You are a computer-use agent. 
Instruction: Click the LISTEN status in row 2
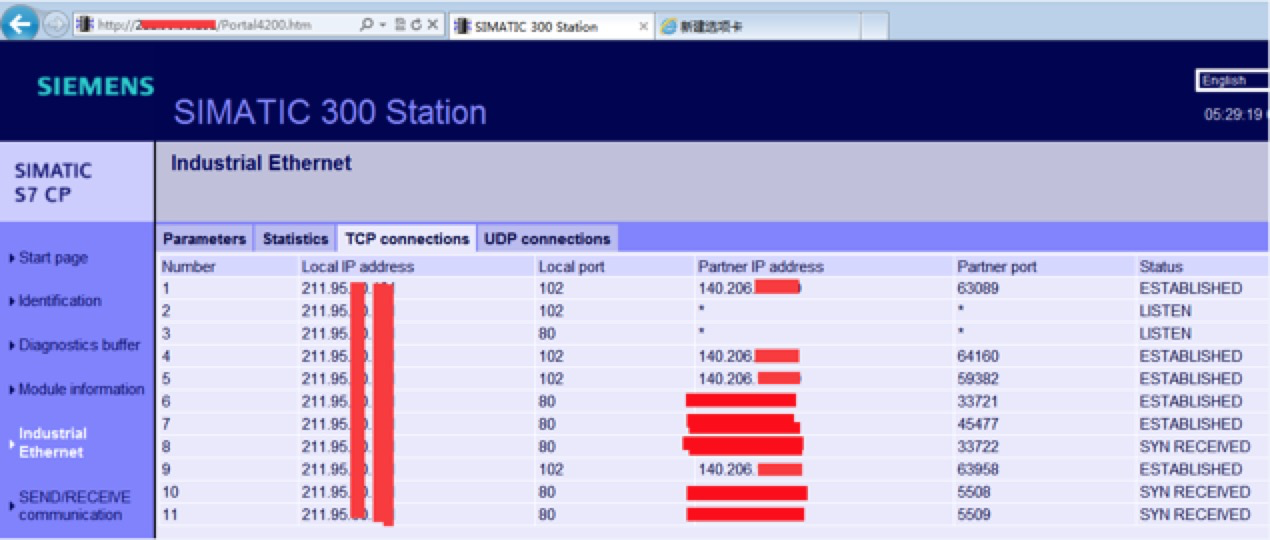(1165, 311)
